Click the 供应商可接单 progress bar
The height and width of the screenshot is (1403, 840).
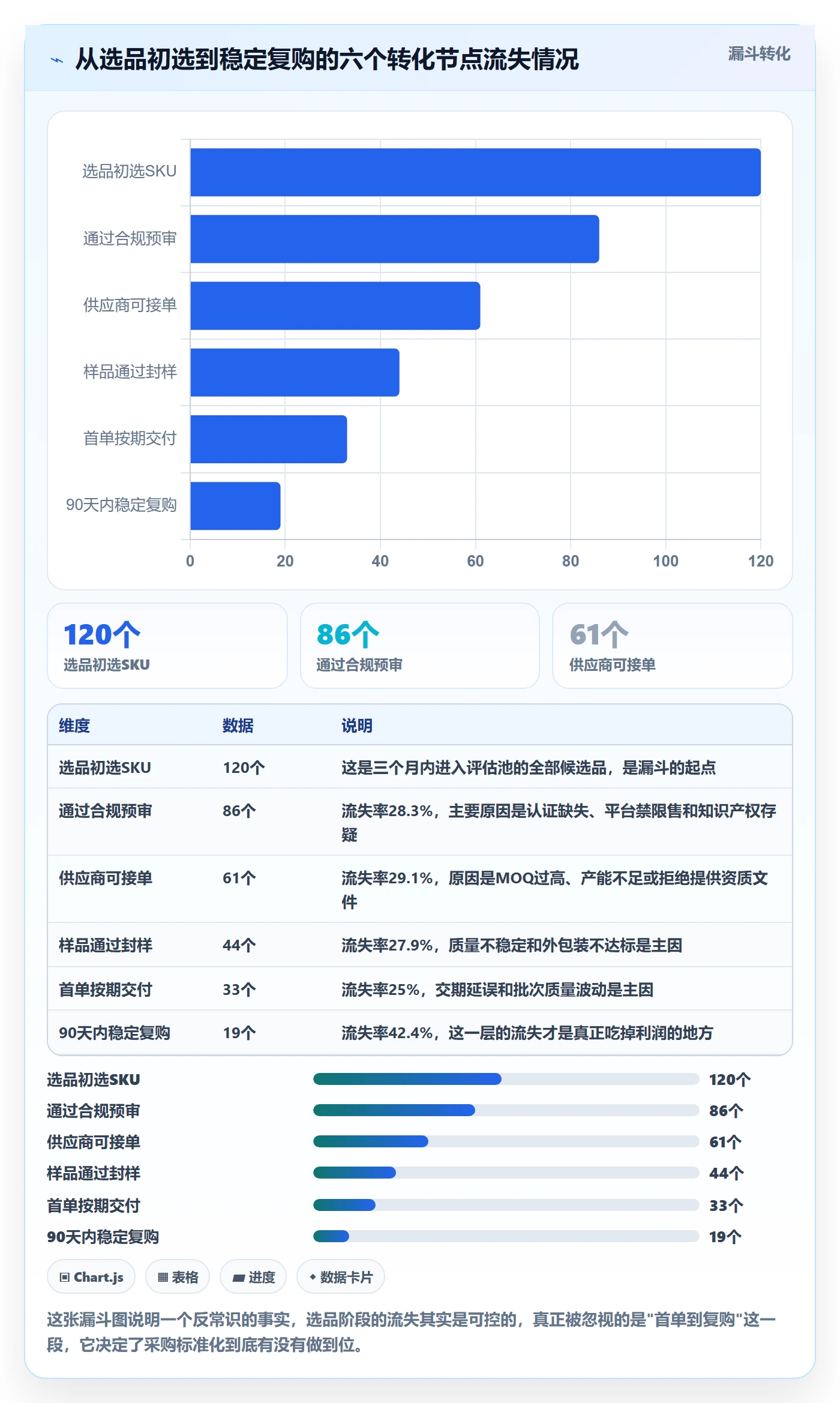coord(506,1141)
